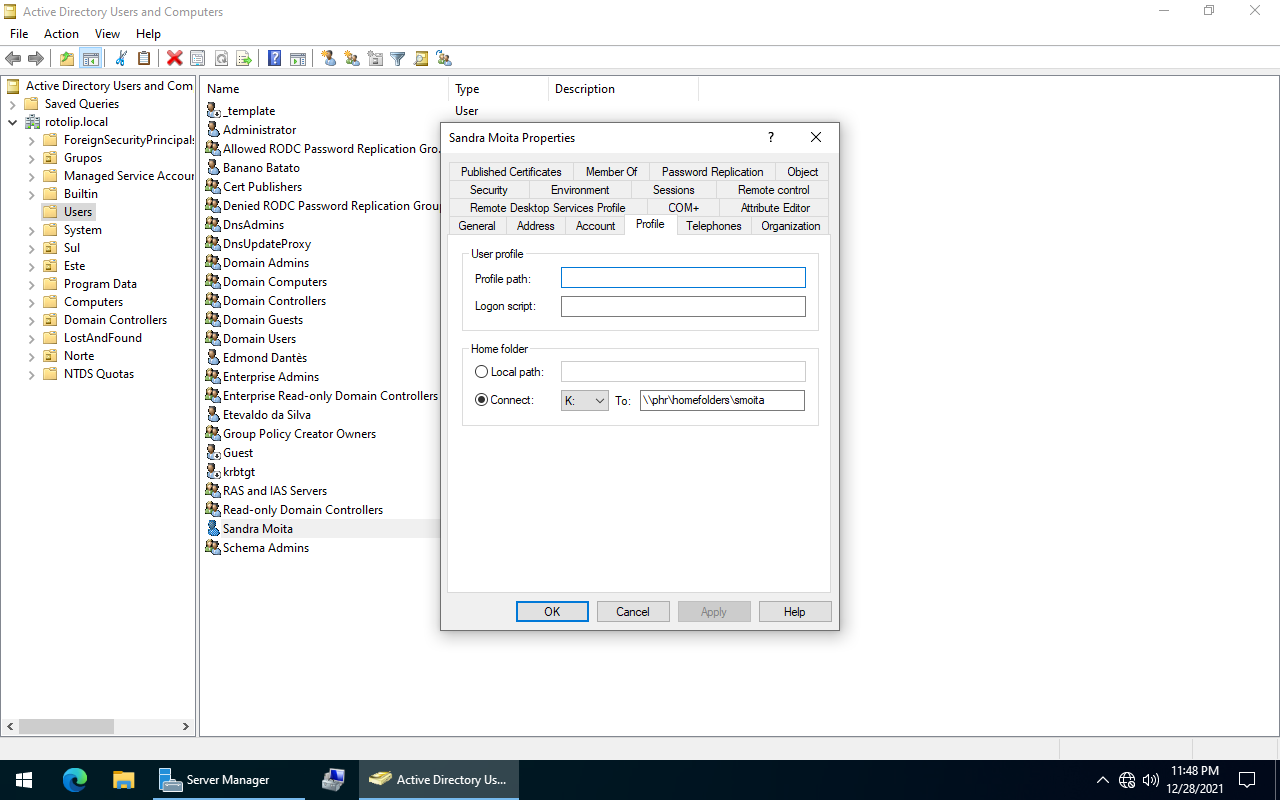This screenshot has width=1280, height=800.
Task: Open the Action menu
Action: pos(61,34)
